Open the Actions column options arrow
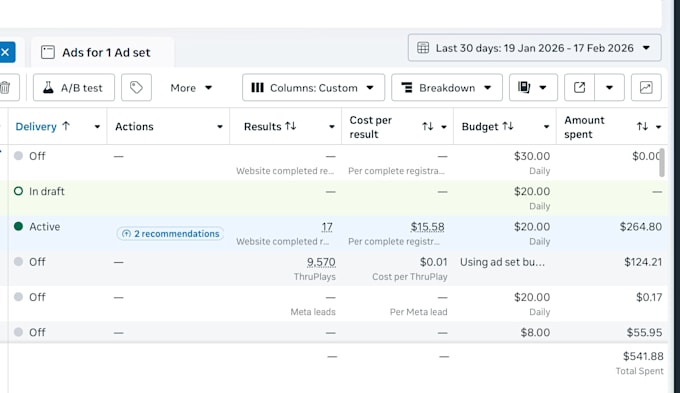Screen dimensions: 680x393 pos(220,127)
